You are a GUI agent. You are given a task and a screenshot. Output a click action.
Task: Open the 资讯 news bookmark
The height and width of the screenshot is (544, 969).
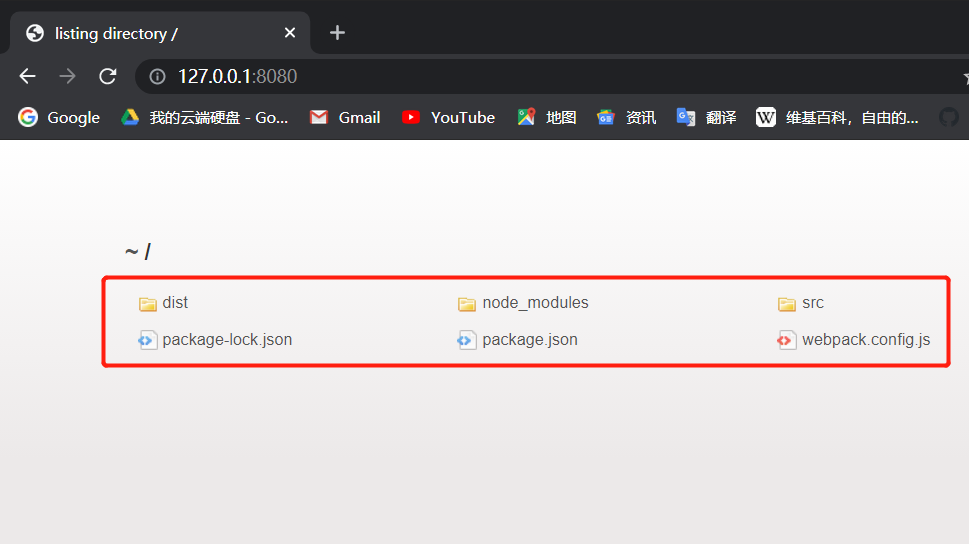tap(626, 117)
